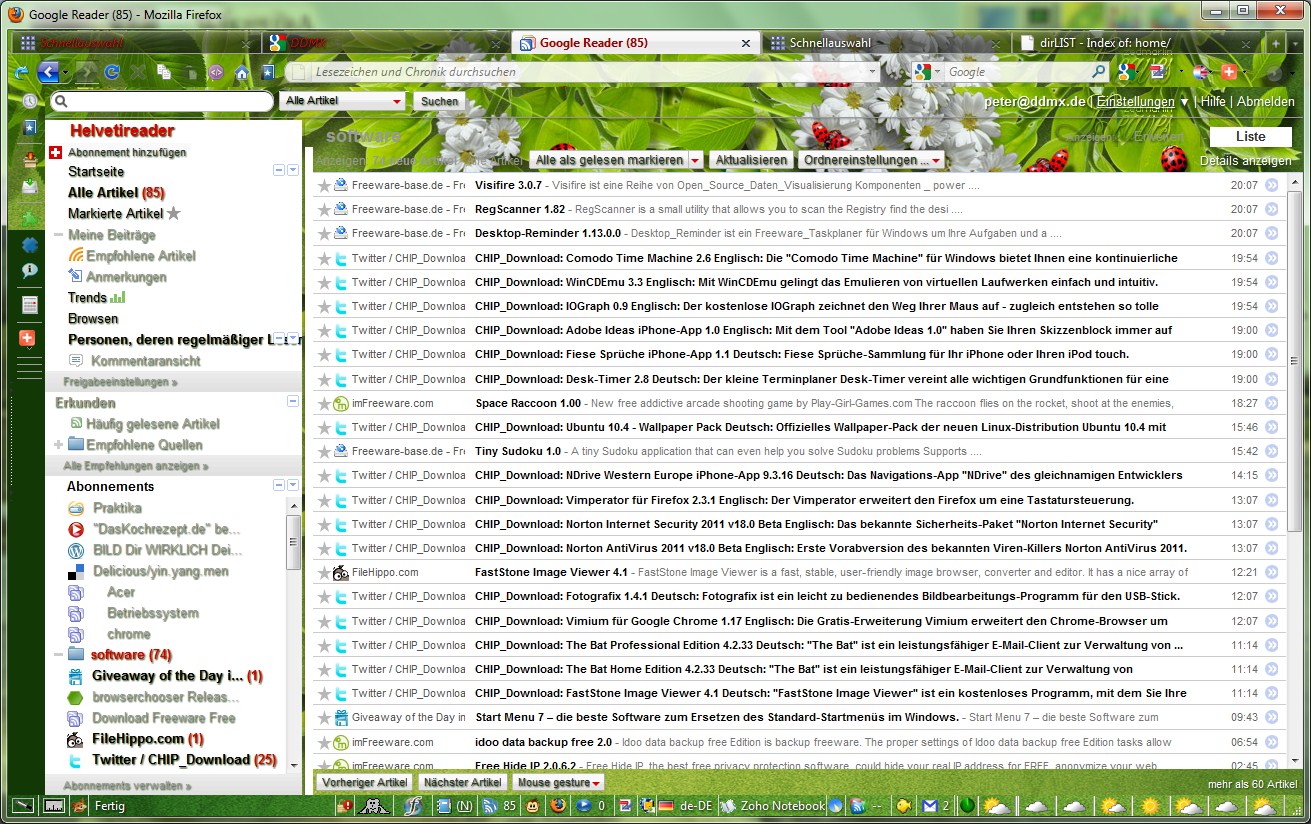This screenshot has height=824, width=1311.
Task: Select the Liste view tab
Action: point(1250,136)
